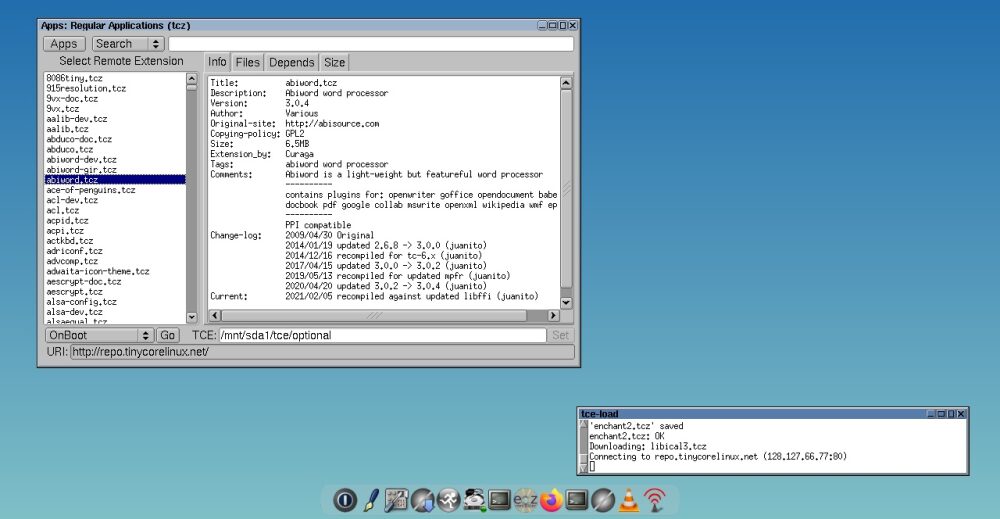Open Terminal icon next to Mount Tool

click(499, 500)
